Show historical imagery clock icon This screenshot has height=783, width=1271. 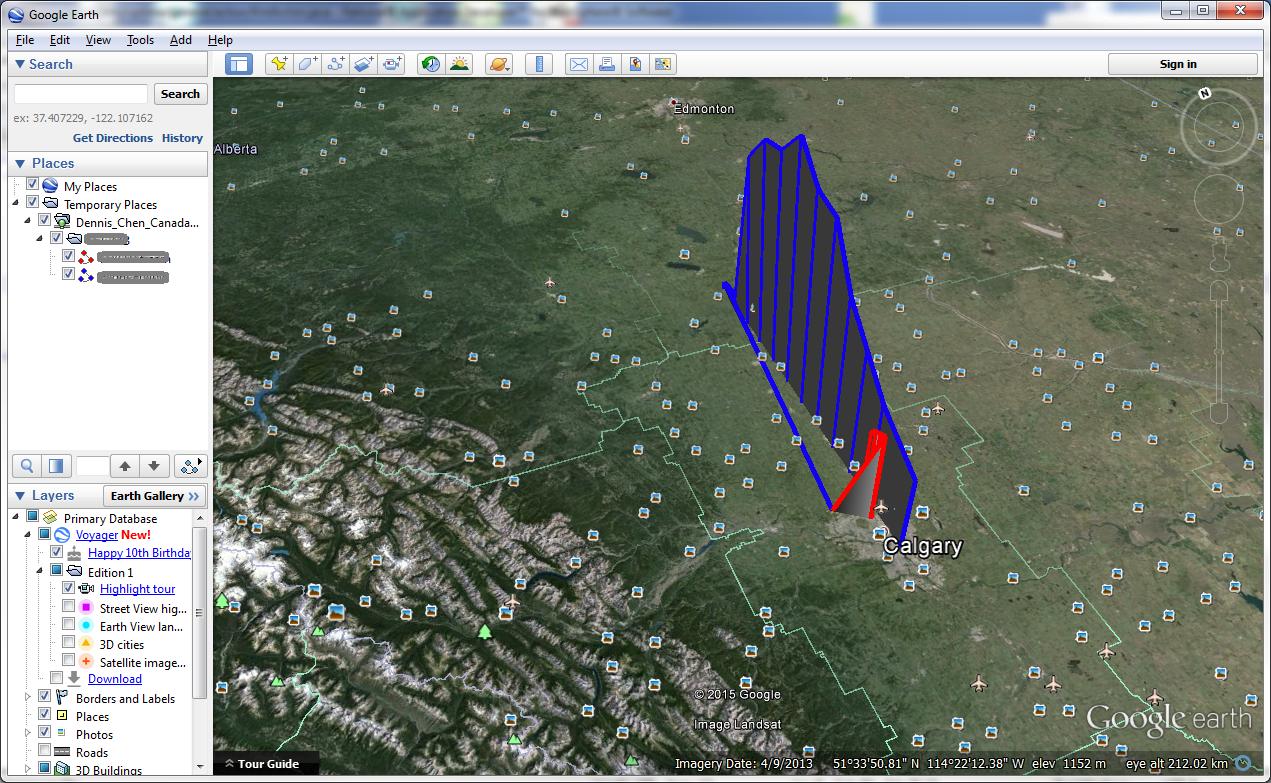[431, 64]
